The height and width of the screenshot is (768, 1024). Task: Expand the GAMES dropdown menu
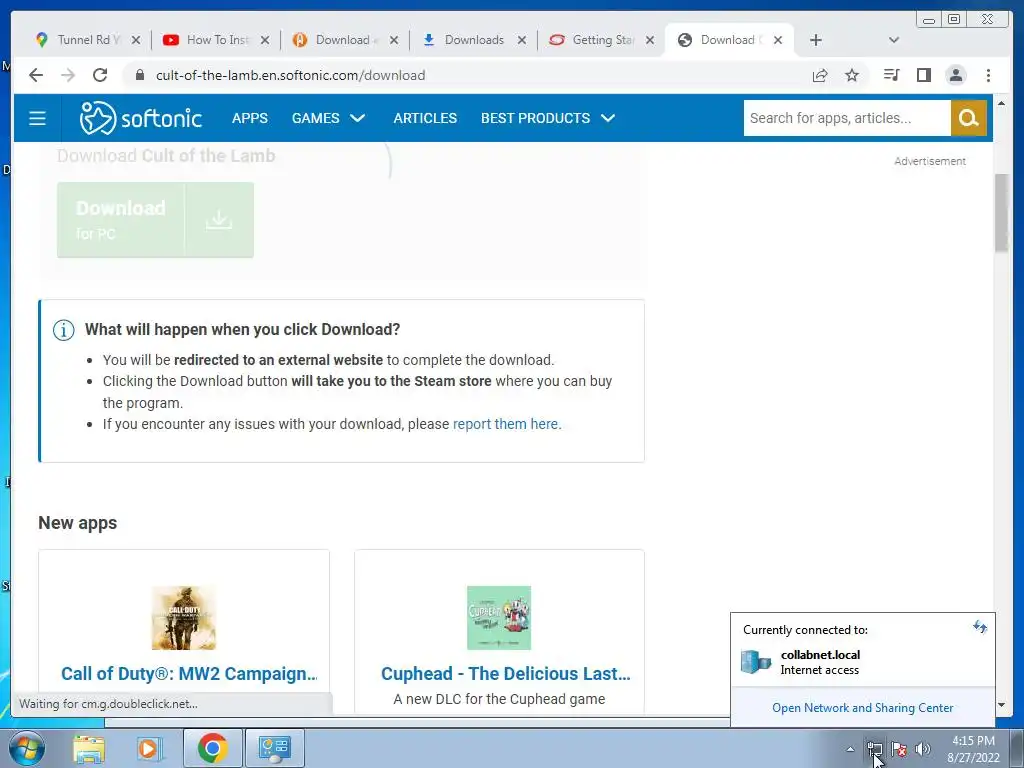[x=328, y=118]
